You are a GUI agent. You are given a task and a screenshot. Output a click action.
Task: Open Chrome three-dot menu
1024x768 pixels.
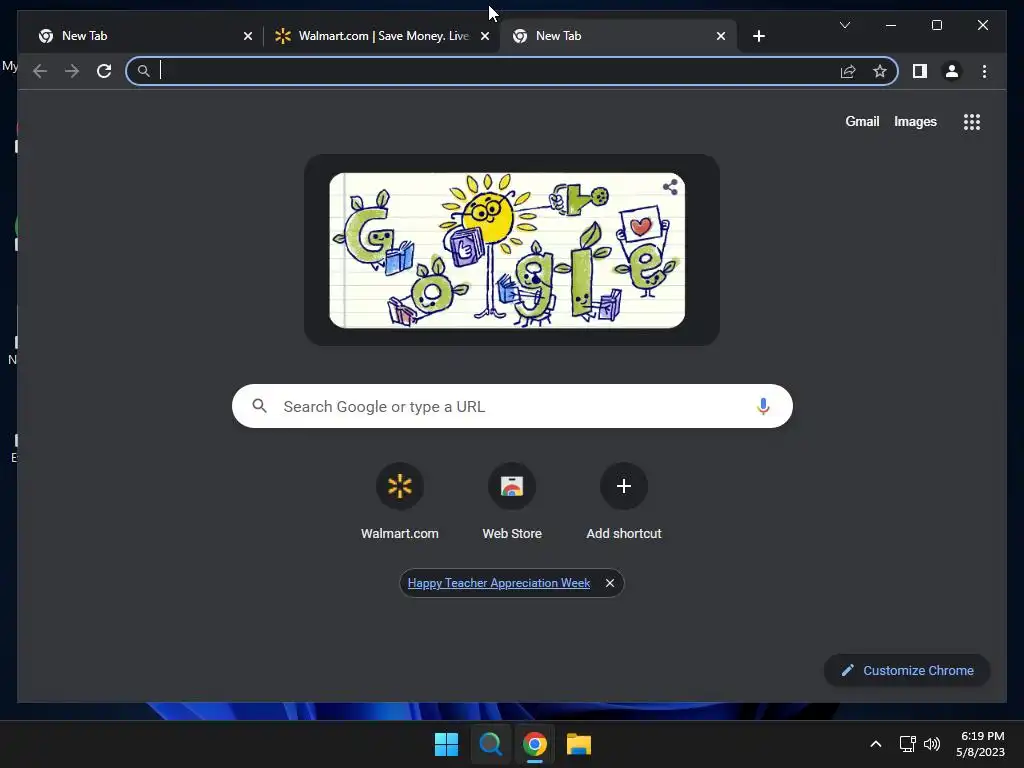pos(984,71)
